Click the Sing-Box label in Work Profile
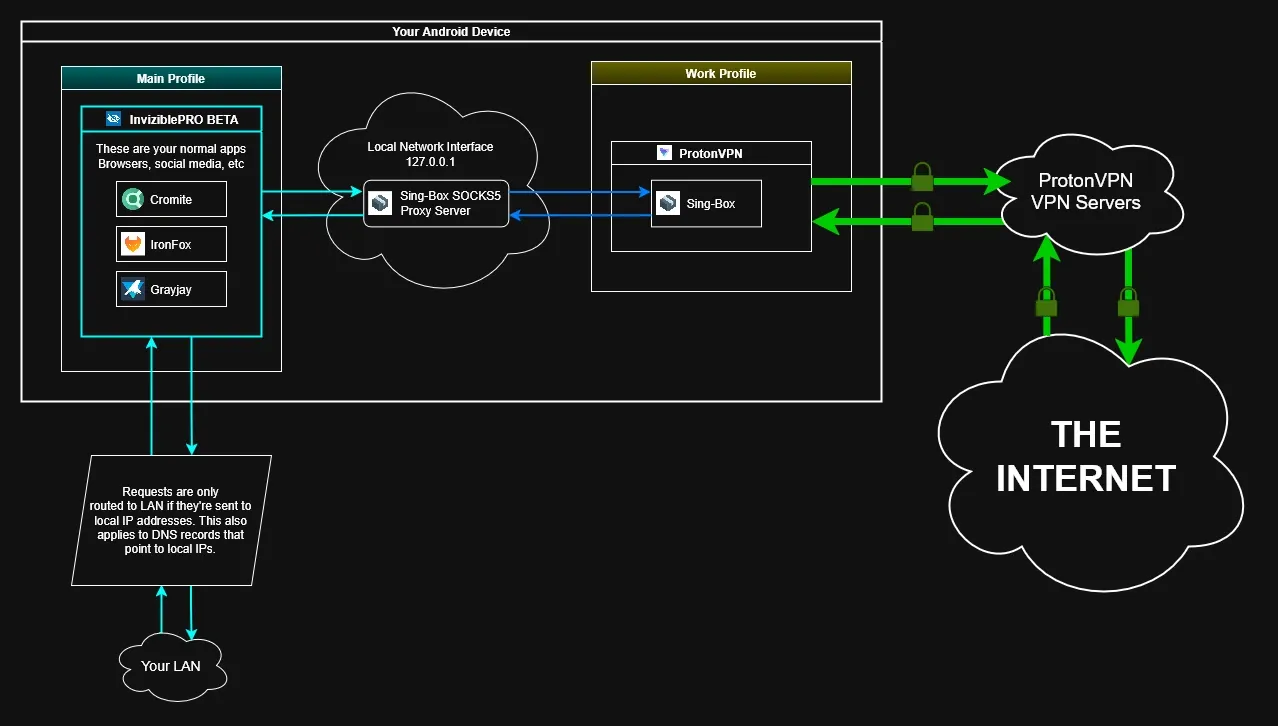This screenshot has width=1278, height=726. click(x=711, y=204)
